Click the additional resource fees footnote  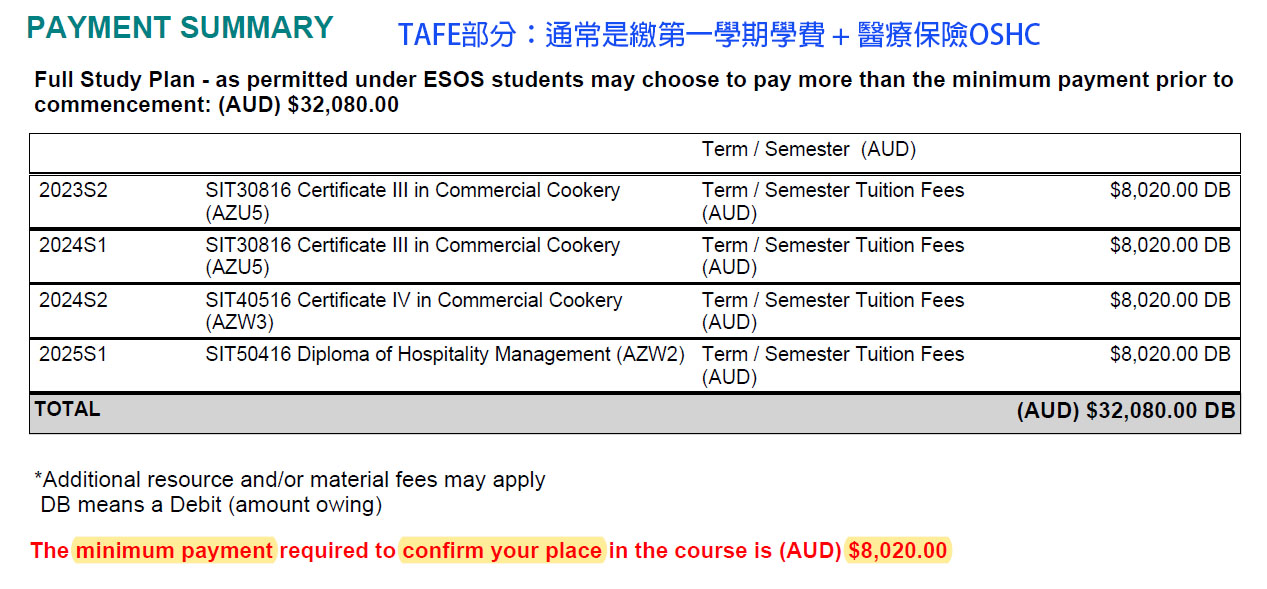290,480
